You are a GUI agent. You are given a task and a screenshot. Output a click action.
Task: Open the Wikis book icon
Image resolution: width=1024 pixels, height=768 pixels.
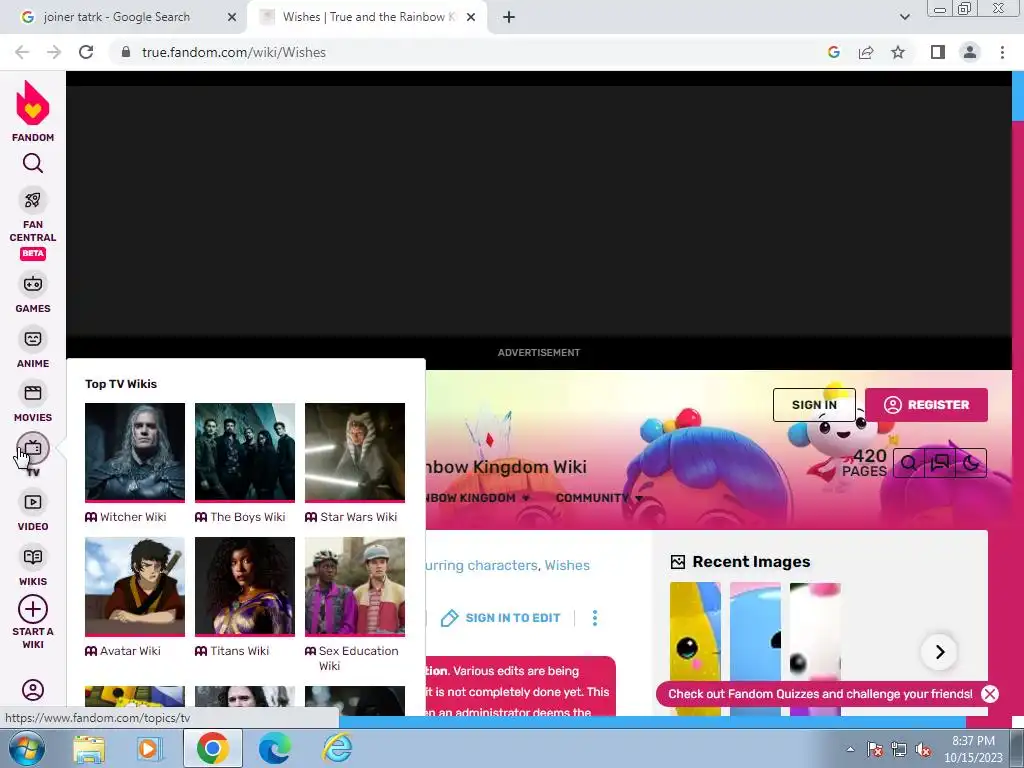pos(33,557)
